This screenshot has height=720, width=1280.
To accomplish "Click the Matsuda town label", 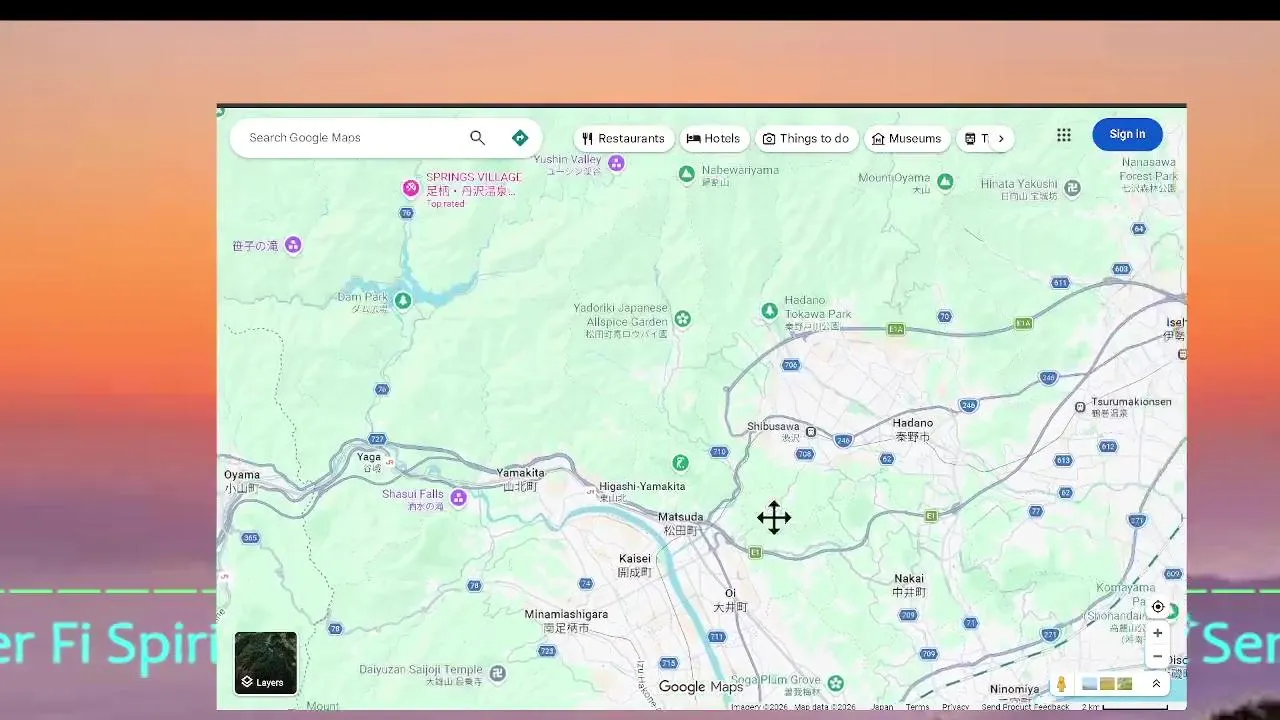I will pyautogui.click(x=680, y=524).
